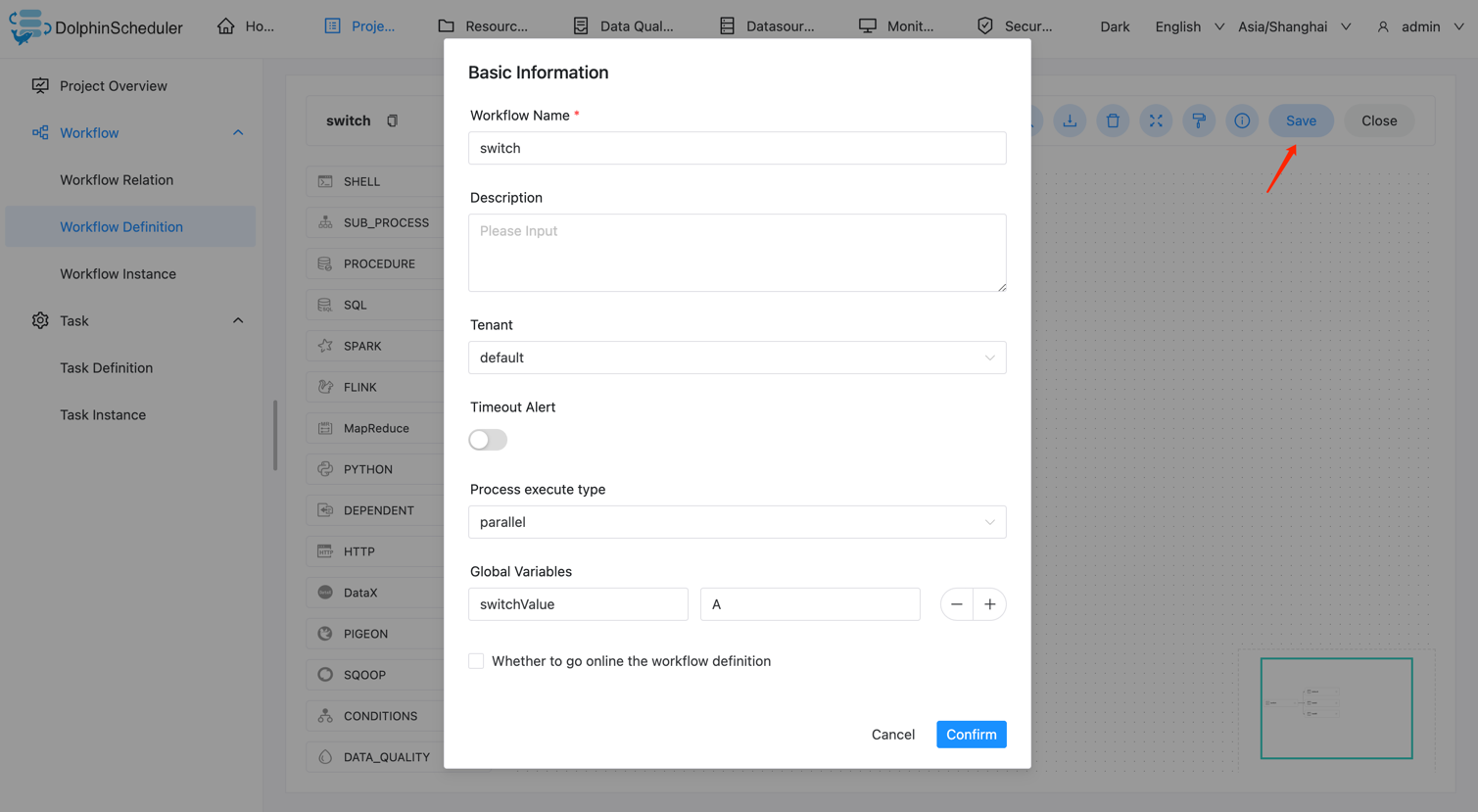Enable the Timeout Alert switch
1478x812 pixels.
[x=488, y=440]
